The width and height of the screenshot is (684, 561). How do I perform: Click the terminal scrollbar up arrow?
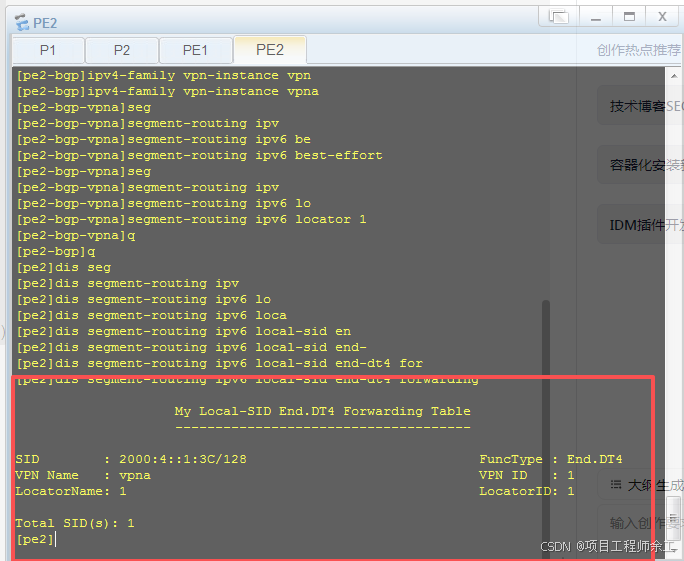pos(674,76)
